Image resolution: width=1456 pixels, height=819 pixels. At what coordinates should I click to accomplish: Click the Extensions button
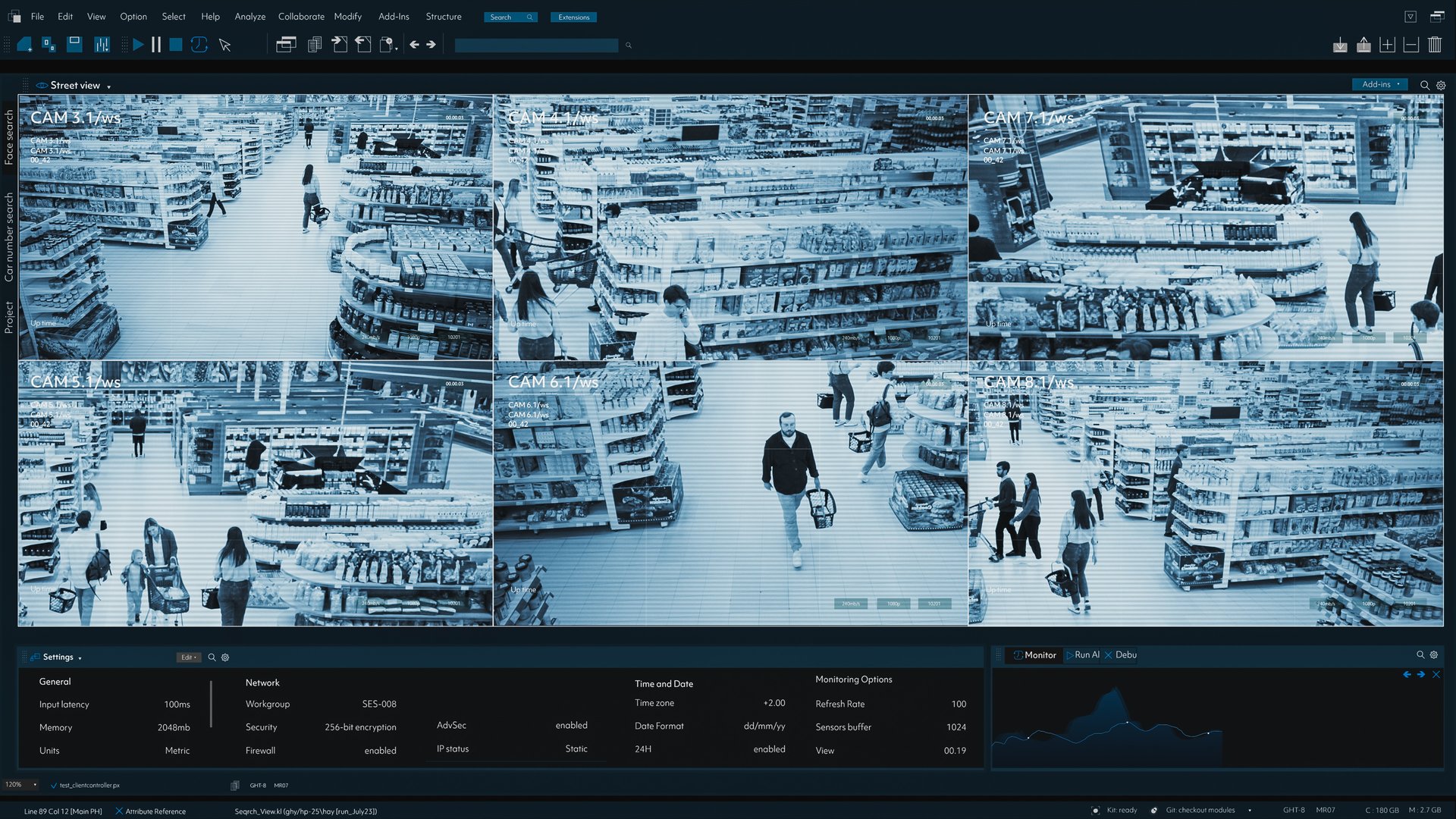coord(573,17)
